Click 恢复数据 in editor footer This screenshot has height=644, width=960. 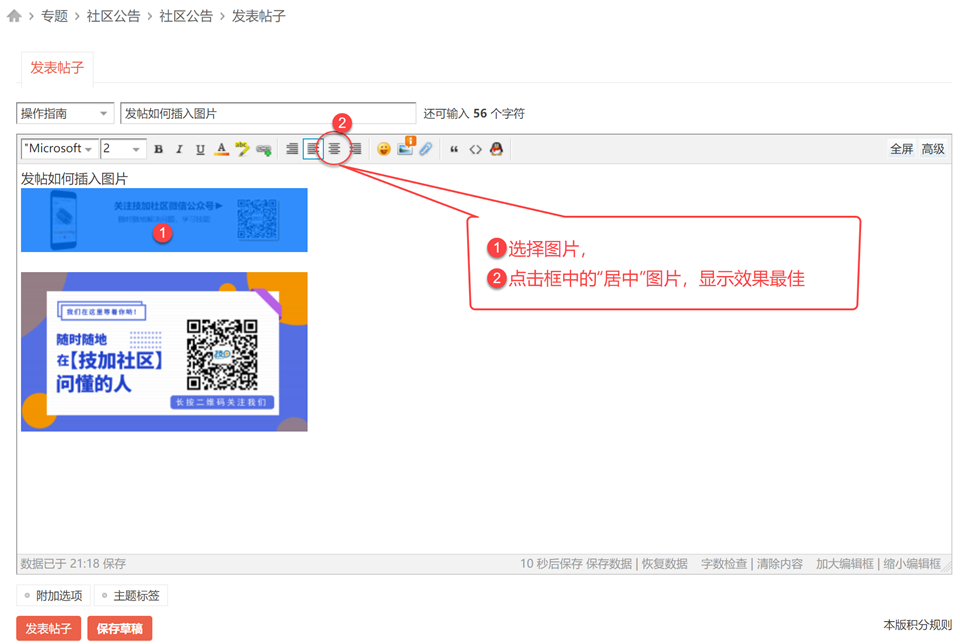[x=664, y=564]
